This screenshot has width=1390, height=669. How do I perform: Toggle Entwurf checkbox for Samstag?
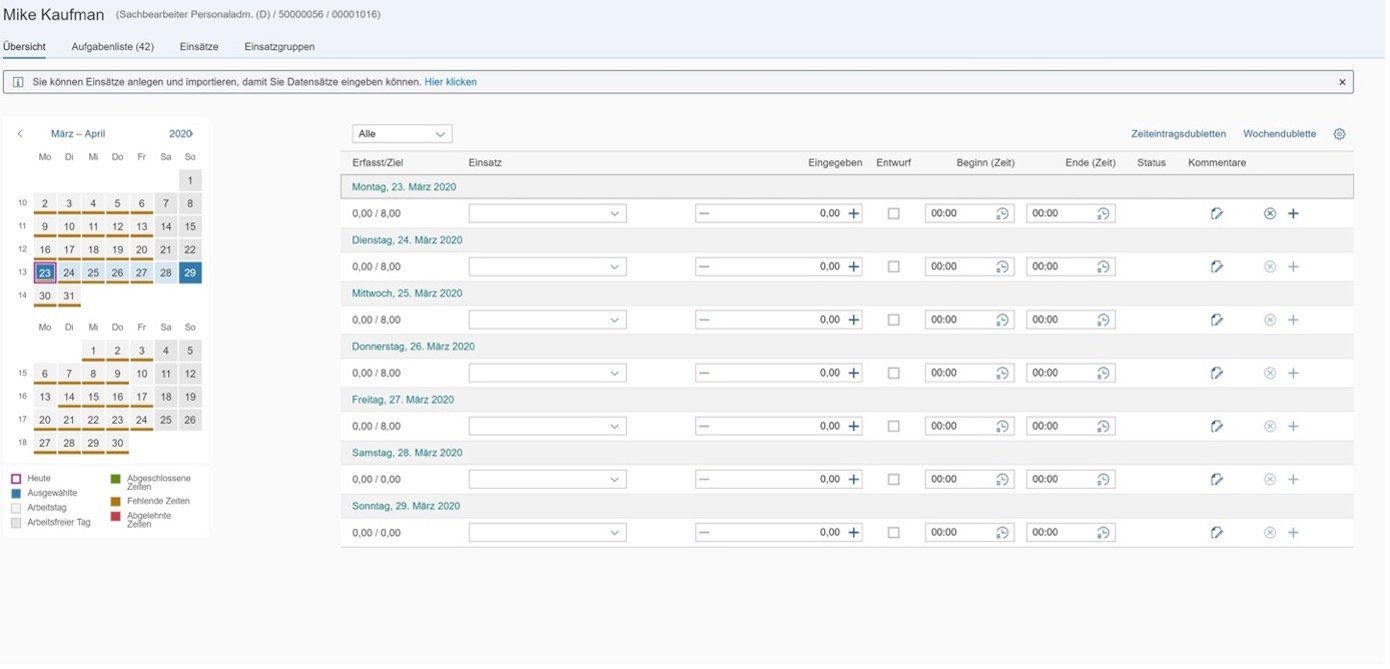click(894, 479)
